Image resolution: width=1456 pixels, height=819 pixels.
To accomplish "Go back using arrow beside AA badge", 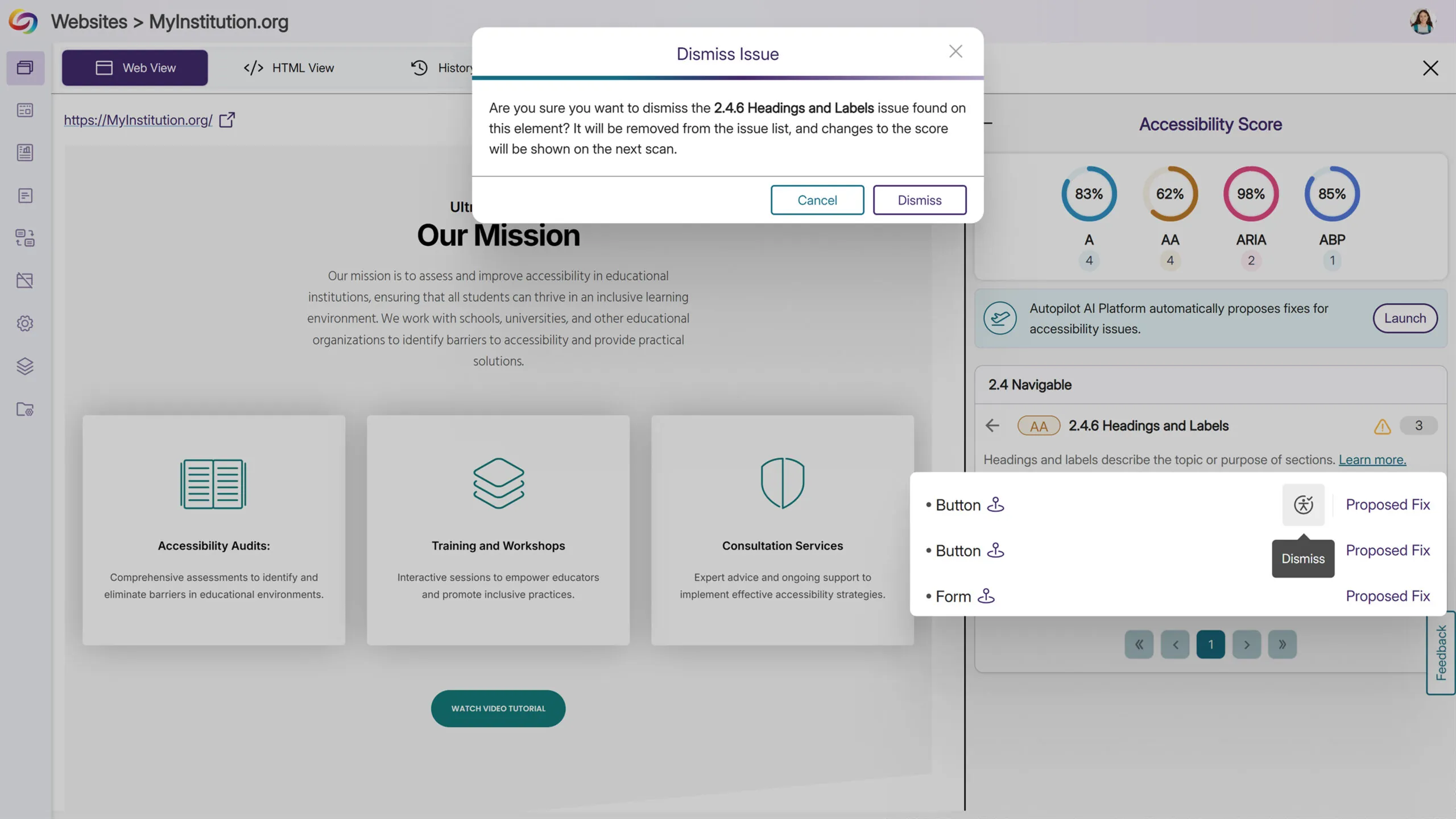I will (x=992, y=425).
